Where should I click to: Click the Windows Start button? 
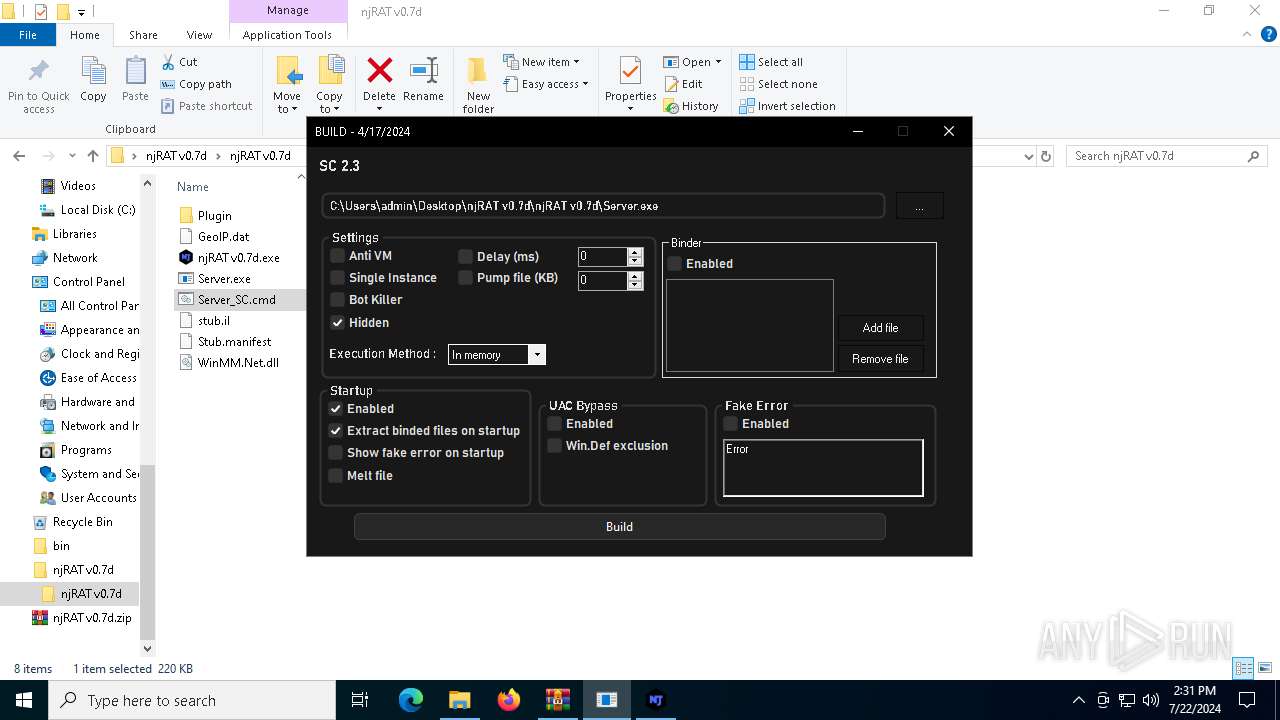[x=23, y=700]
